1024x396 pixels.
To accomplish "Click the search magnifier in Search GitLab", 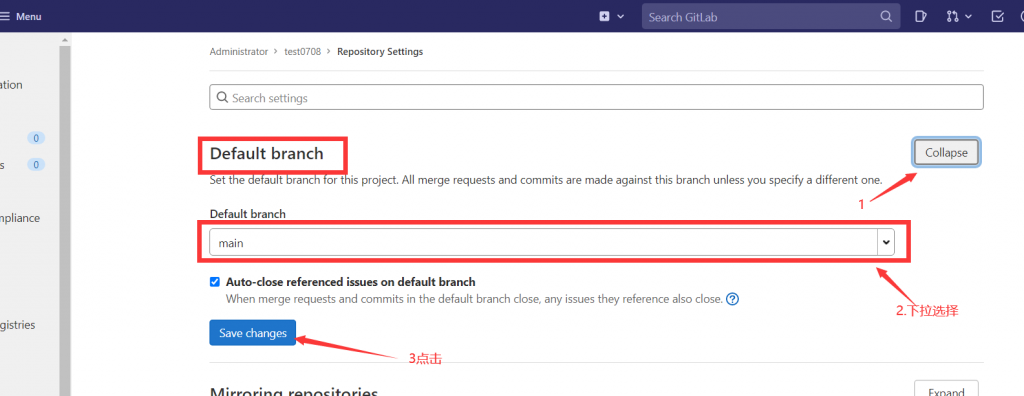I will click(886, 16).
